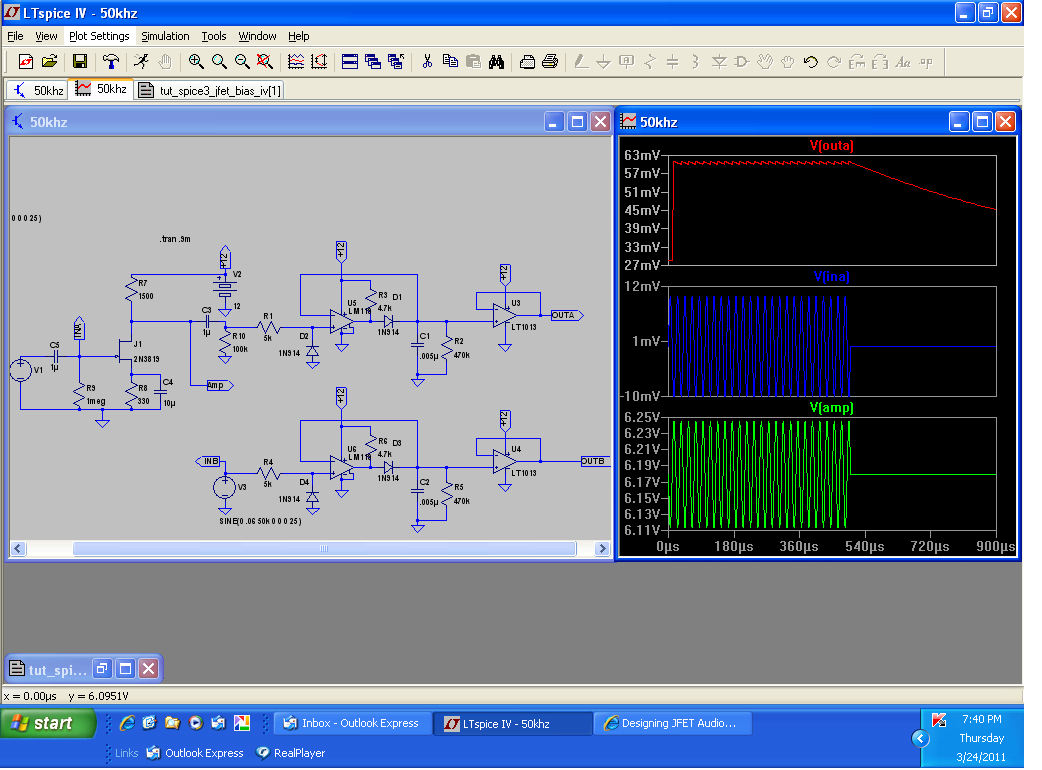Open the Help menu

(x=298, y=36)
